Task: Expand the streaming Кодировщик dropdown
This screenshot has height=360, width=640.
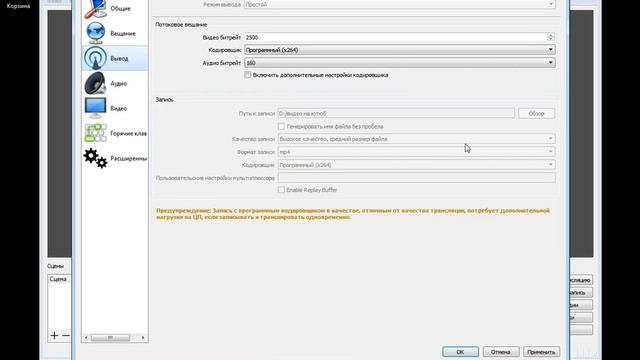Action: 400,50
